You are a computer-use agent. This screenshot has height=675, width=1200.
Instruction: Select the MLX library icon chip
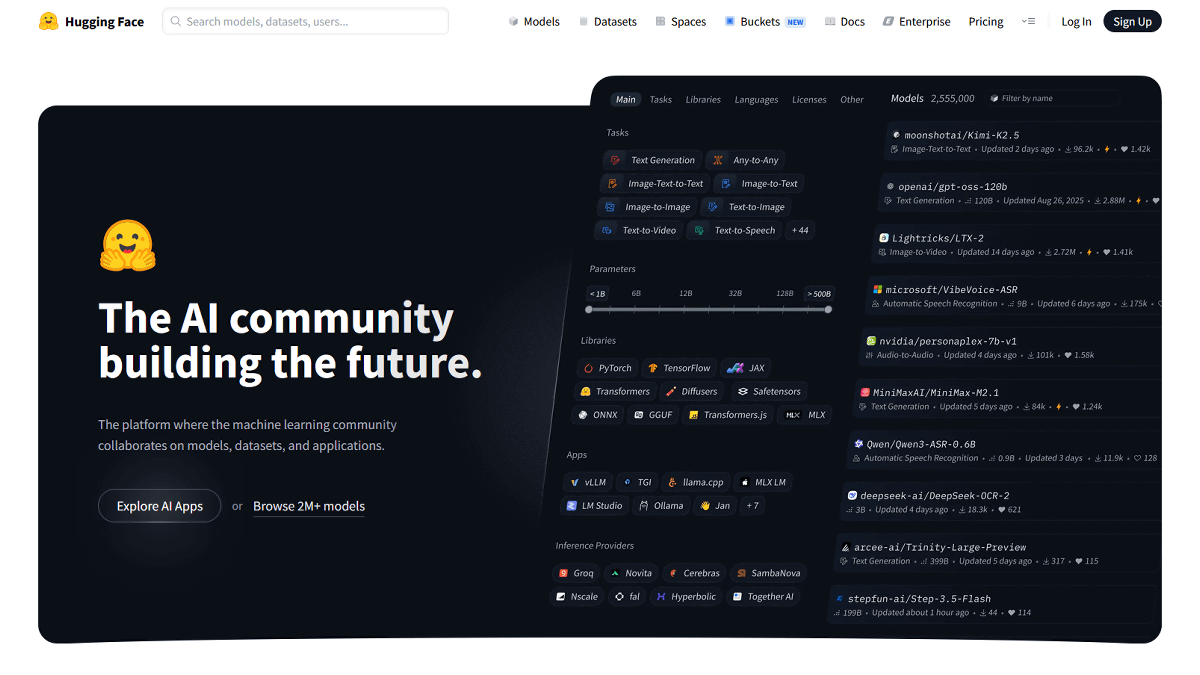(806, 414)
